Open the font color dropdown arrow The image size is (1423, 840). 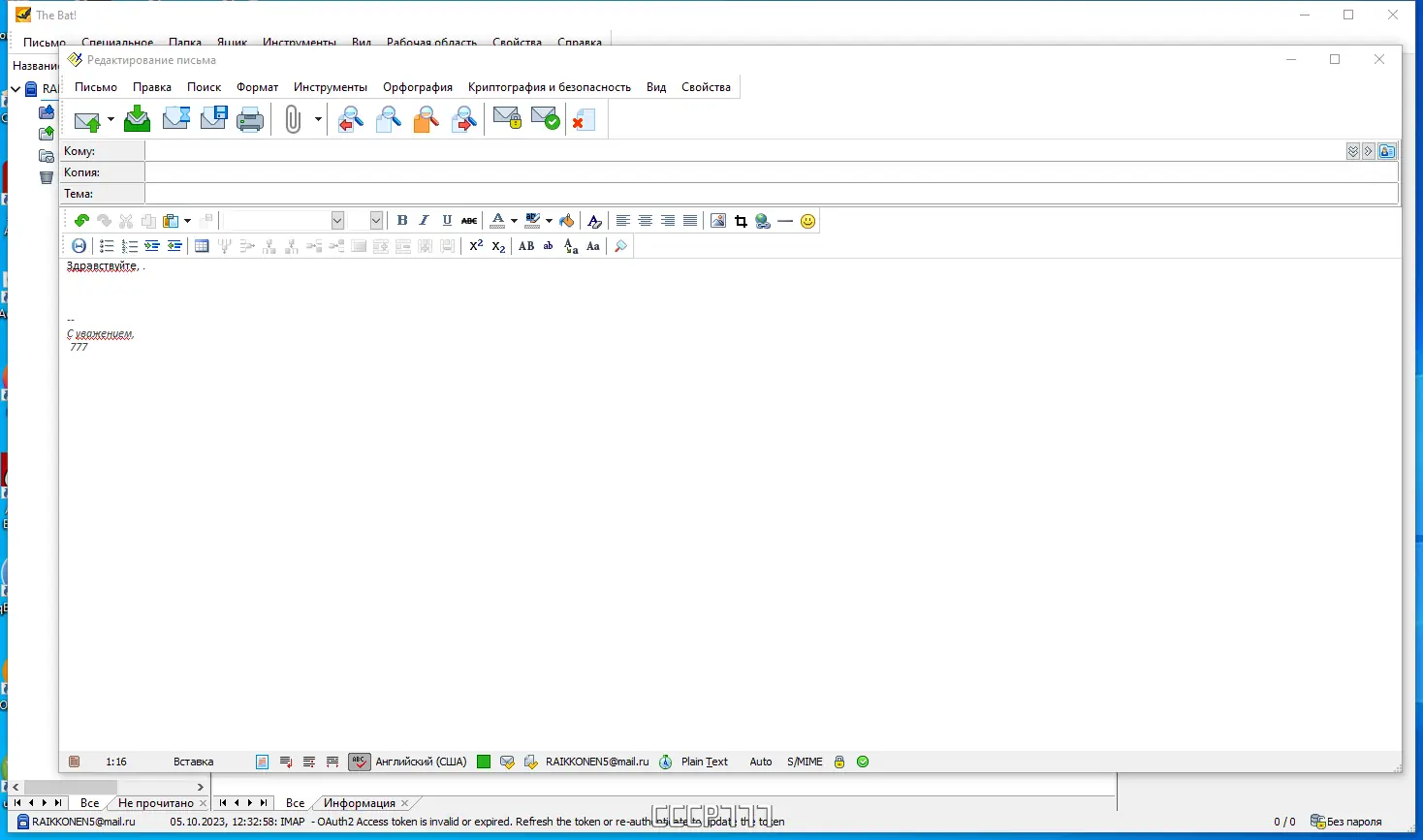(514, 221)
